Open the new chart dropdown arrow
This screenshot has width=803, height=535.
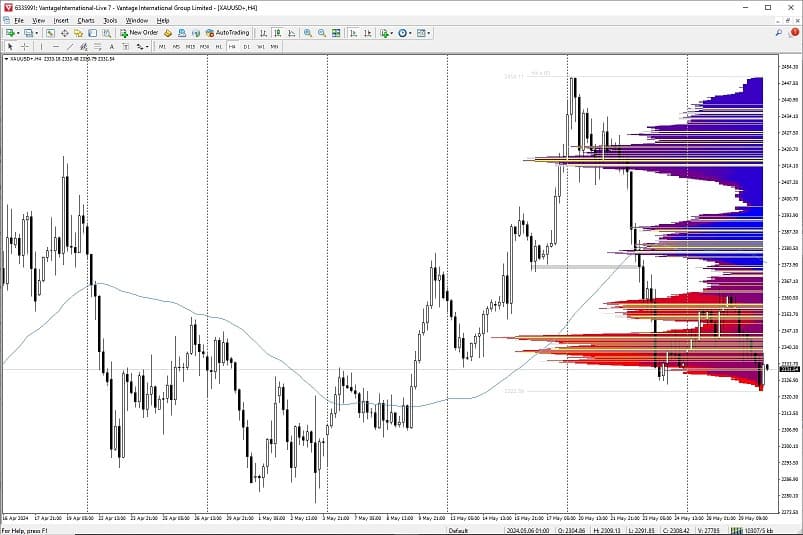pos(18,33)
